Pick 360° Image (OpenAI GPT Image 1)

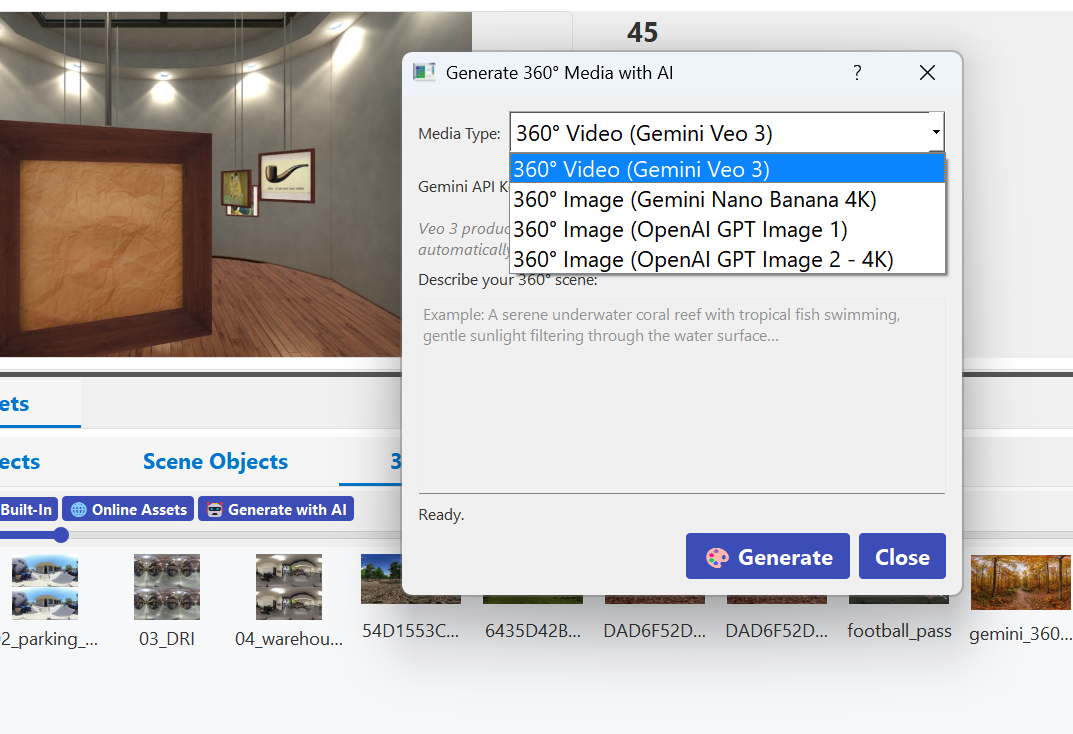pos(727,229)
